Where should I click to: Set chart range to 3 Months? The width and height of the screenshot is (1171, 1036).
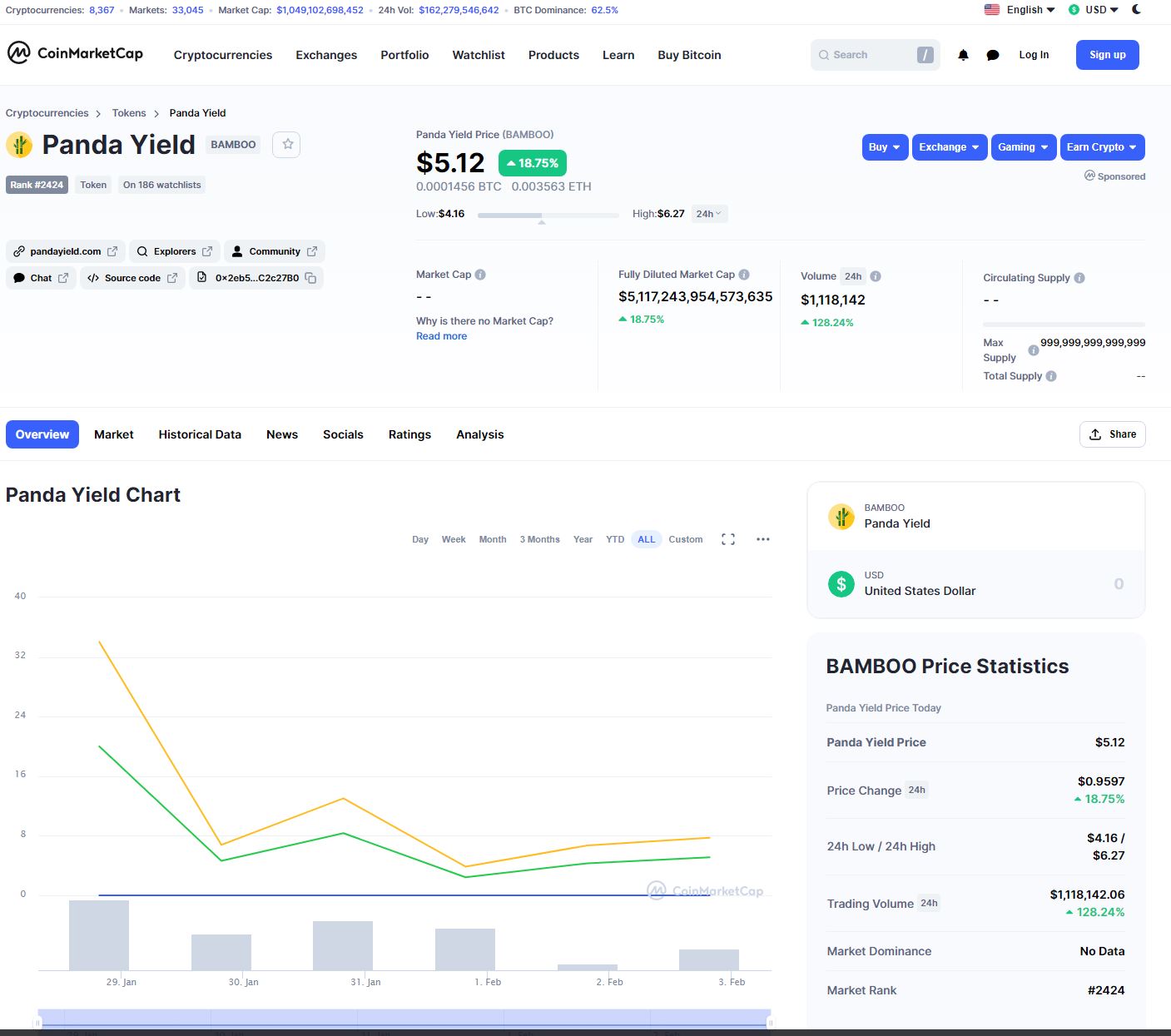point(539,539)
